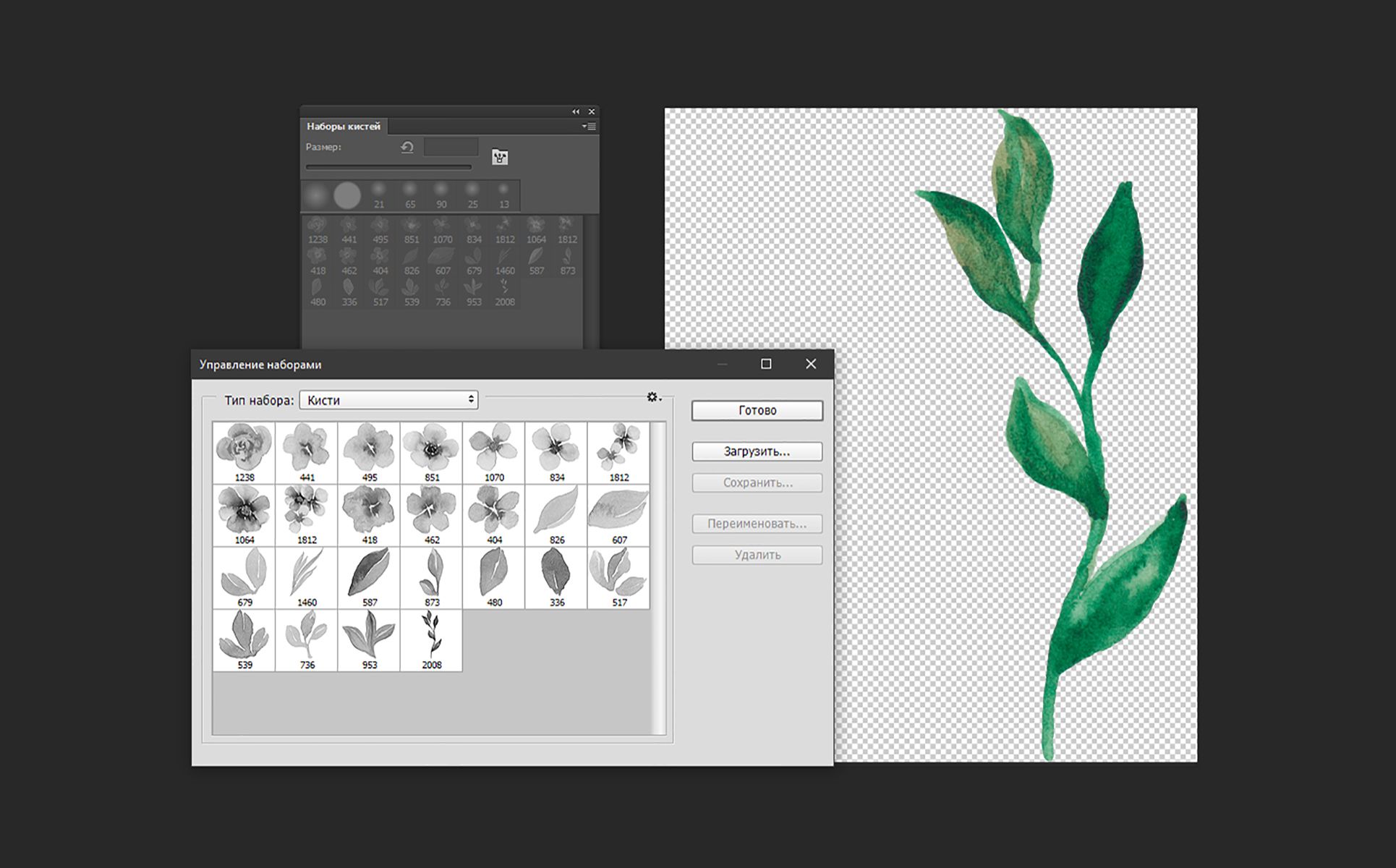
Task: Pick the soft round 65 brush preset
Action: [410, 195]
